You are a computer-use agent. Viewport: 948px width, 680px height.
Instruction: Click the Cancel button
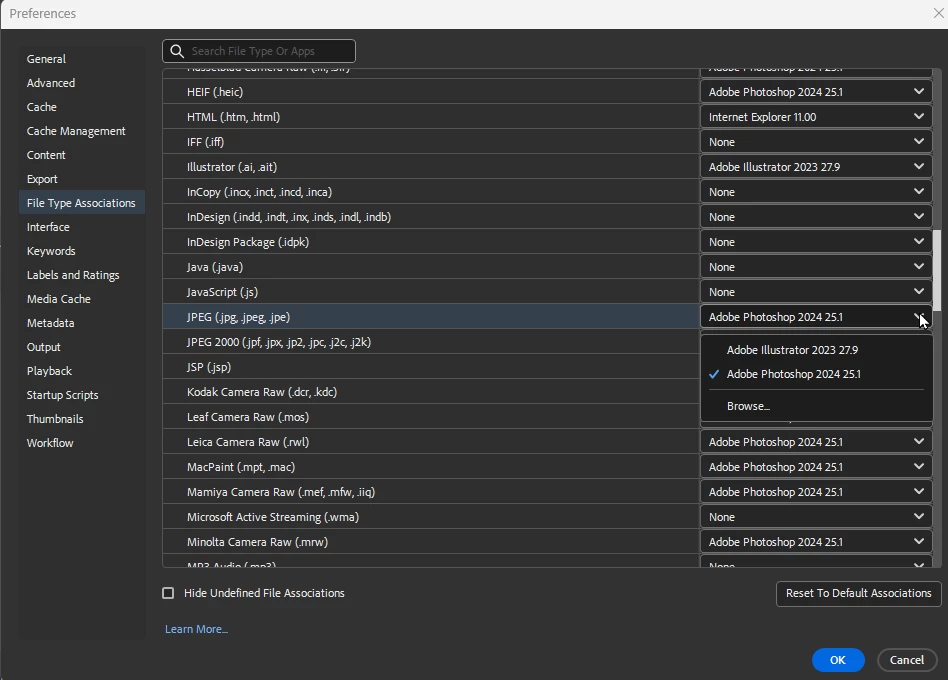point(907,660)
